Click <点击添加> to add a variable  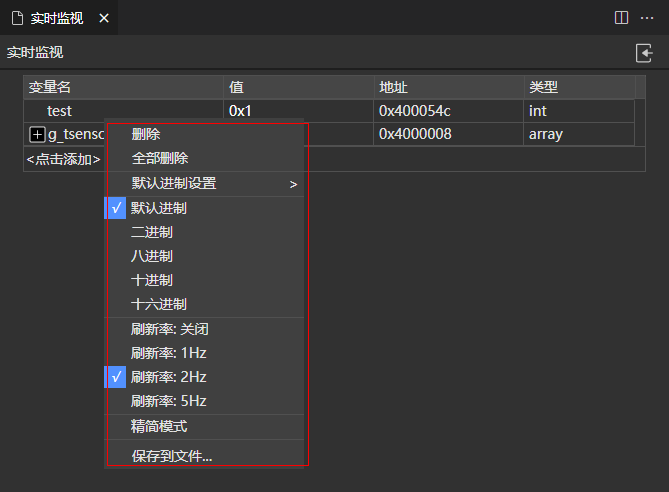click(x=63, y=159)
